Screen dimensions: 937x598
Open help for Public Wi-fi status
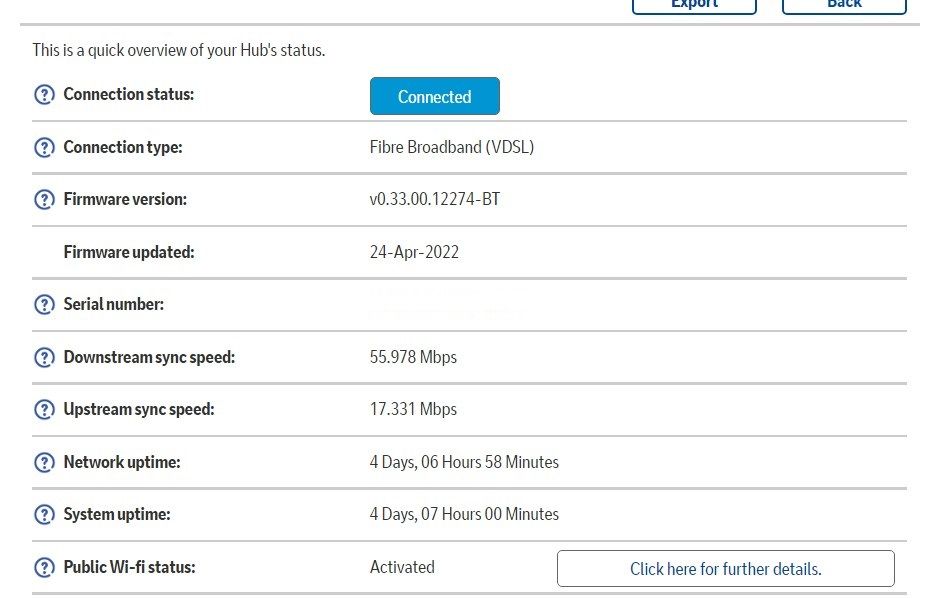[44, 568]
